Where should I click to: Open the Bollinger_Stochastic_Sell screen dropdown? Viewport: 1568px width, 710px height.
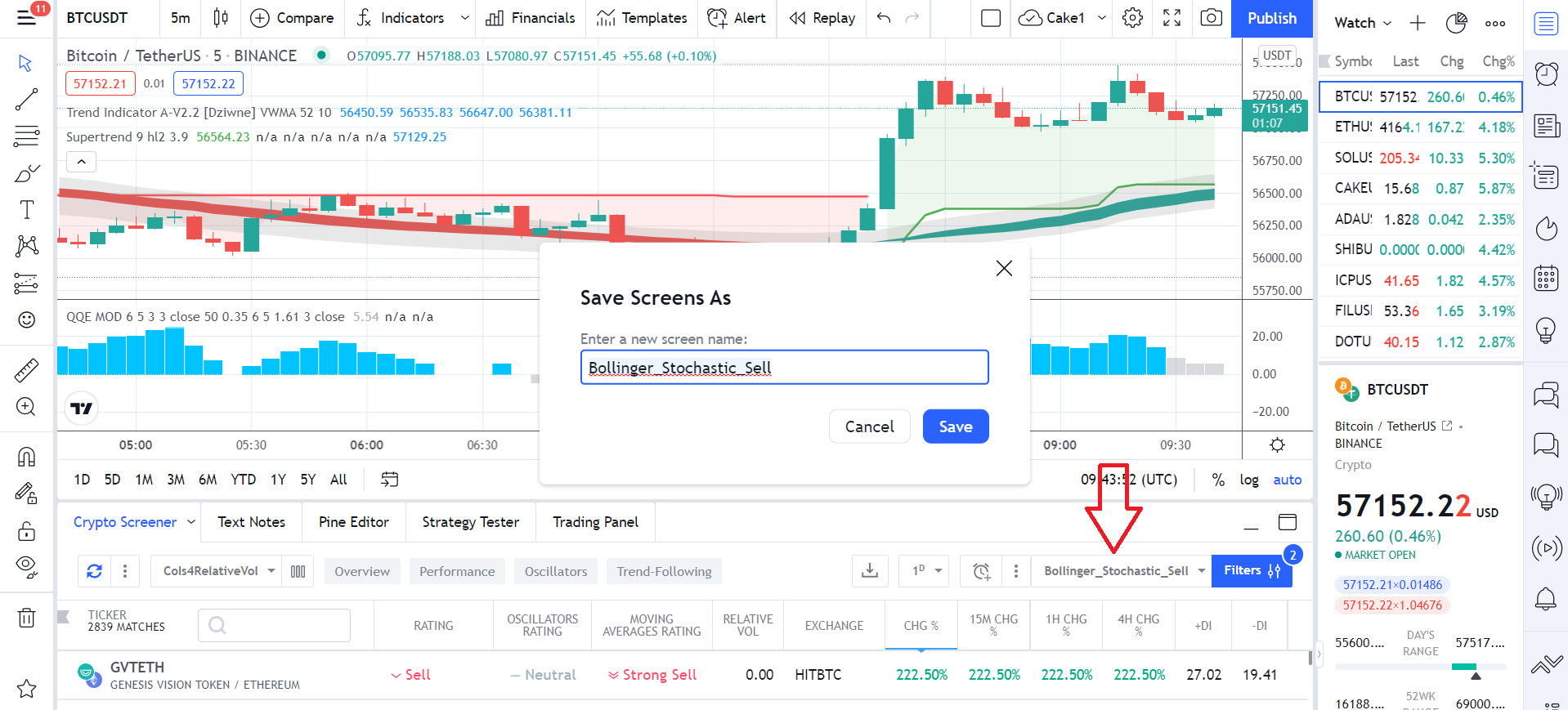[1122, 571]
